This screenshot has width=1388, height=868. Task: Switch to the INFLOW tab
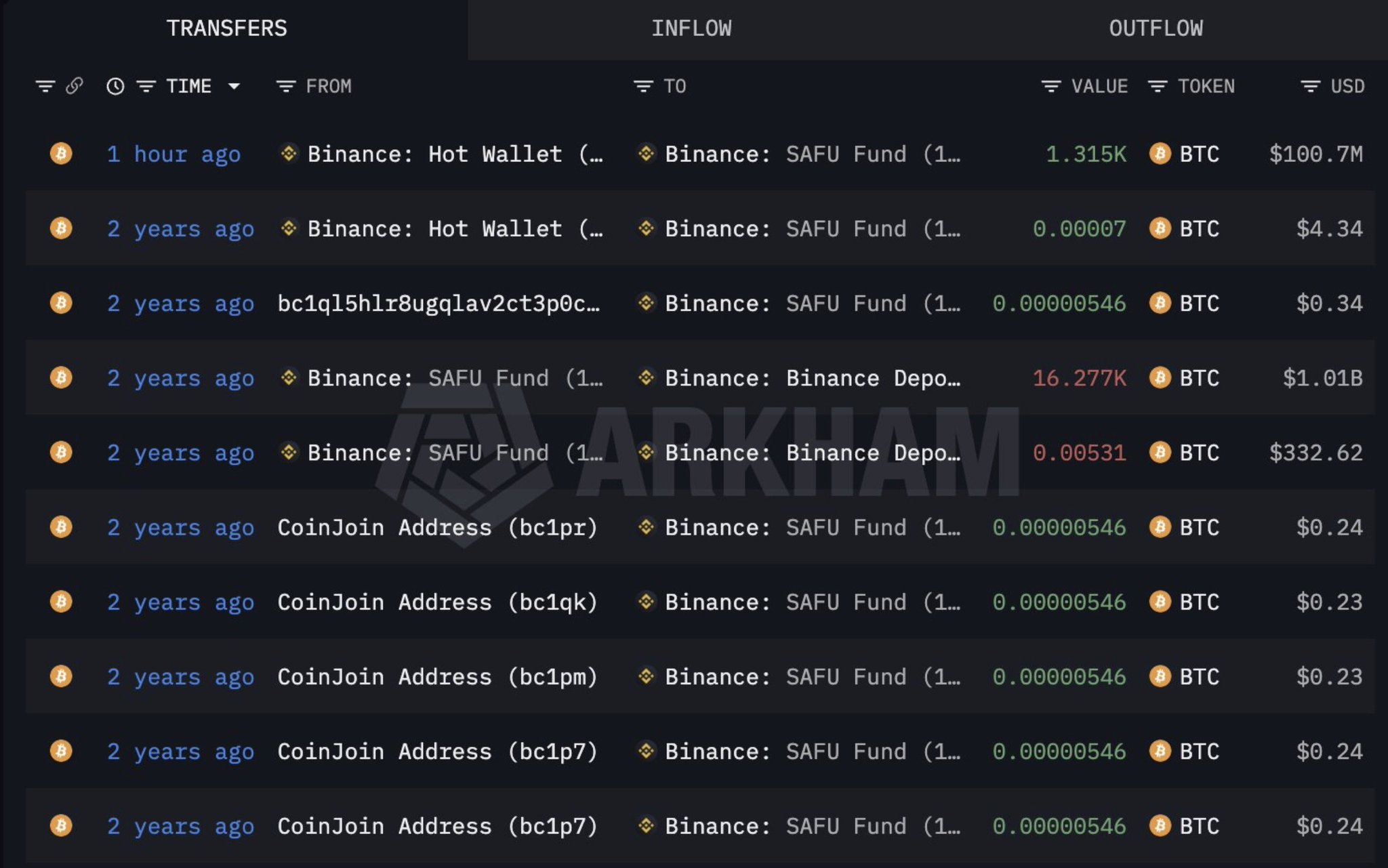click(x=691, y=28)
